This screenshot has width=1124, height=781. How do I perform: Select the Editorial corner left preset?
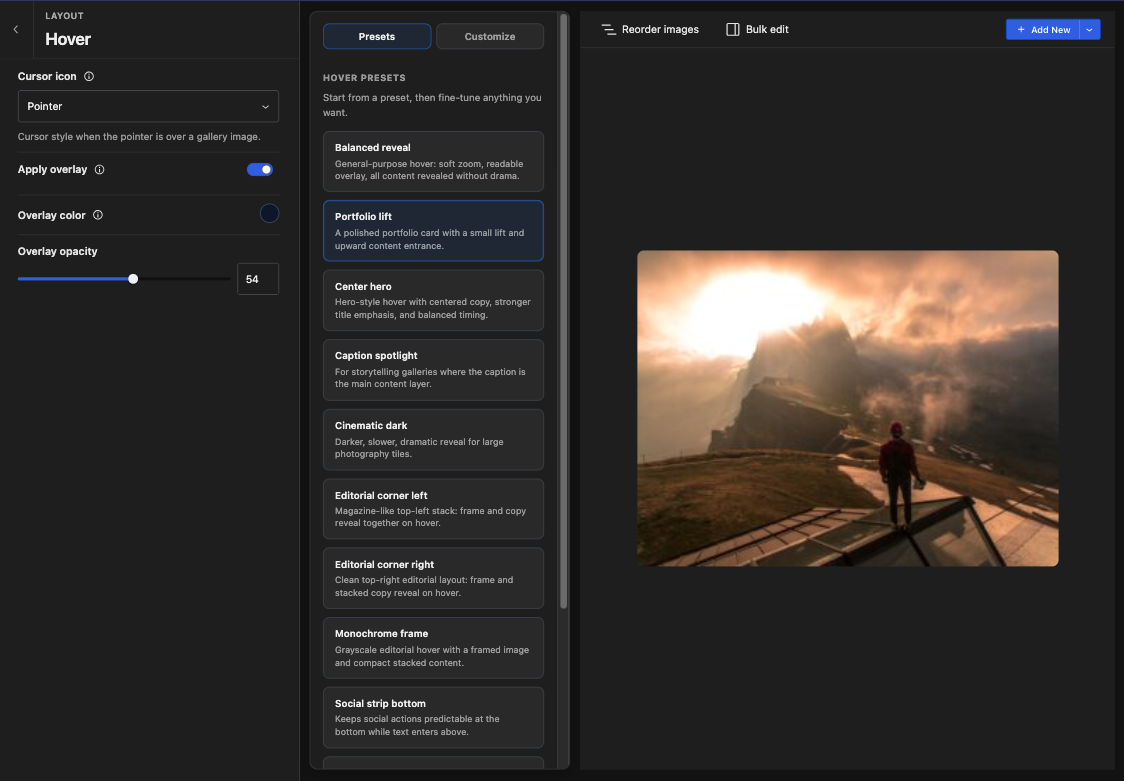[433, 509]
